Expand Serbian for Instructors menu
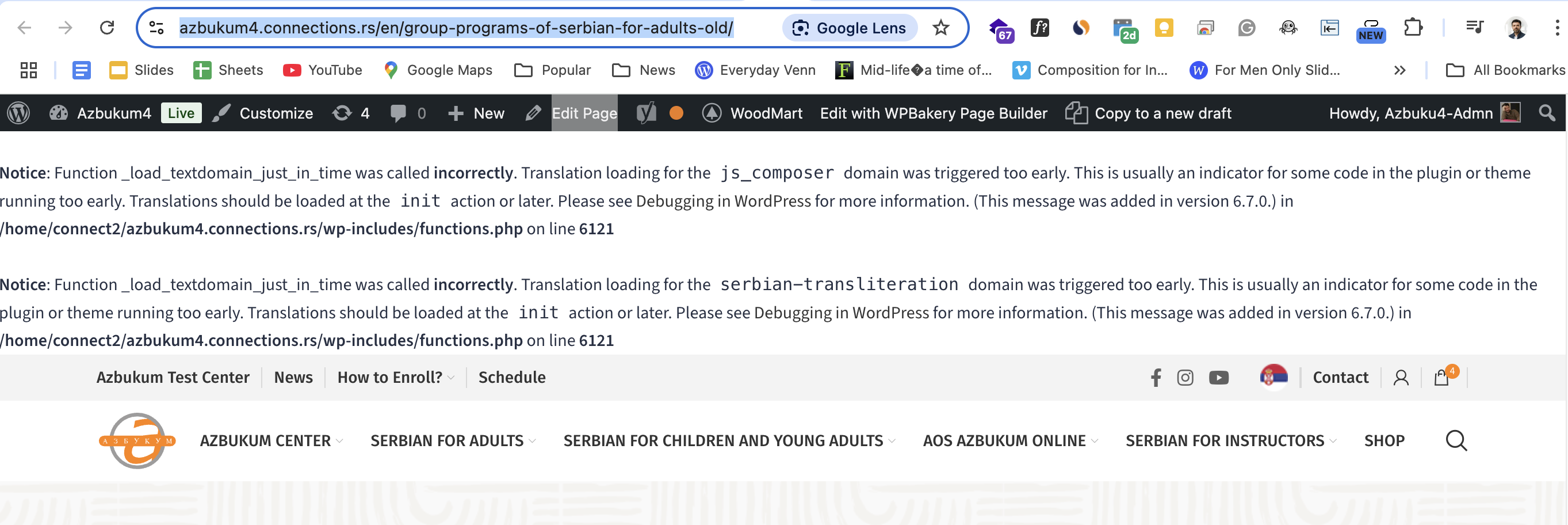This screenshot has height=525, width=1568. tap(1231, 440)
